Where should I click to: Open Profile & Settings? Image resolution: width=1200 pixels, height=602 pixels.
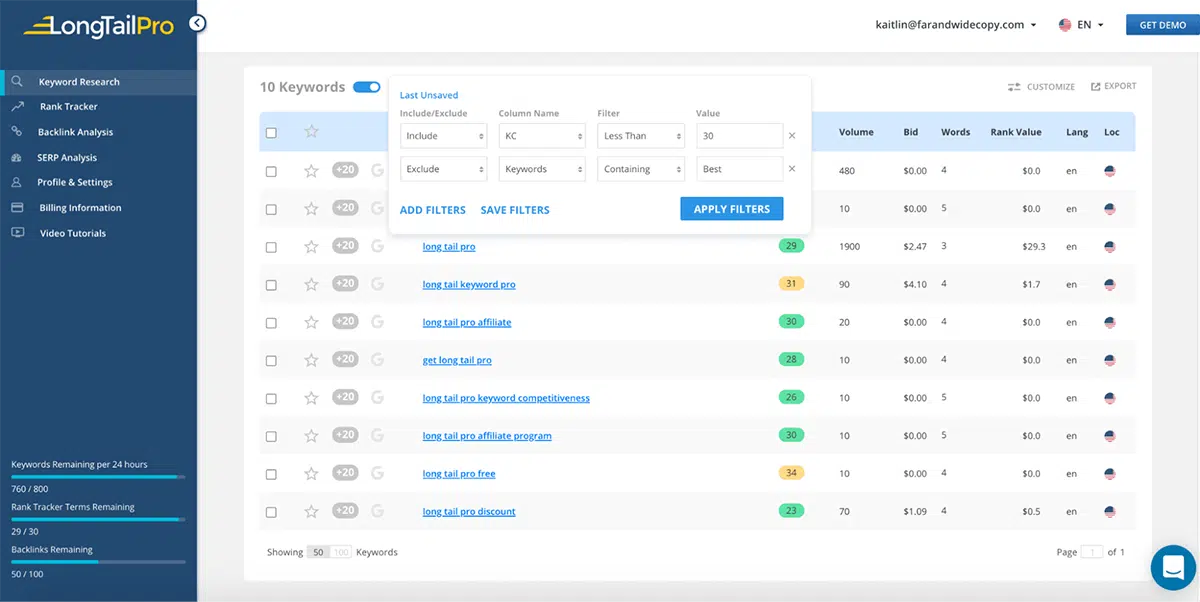point(75,183)
